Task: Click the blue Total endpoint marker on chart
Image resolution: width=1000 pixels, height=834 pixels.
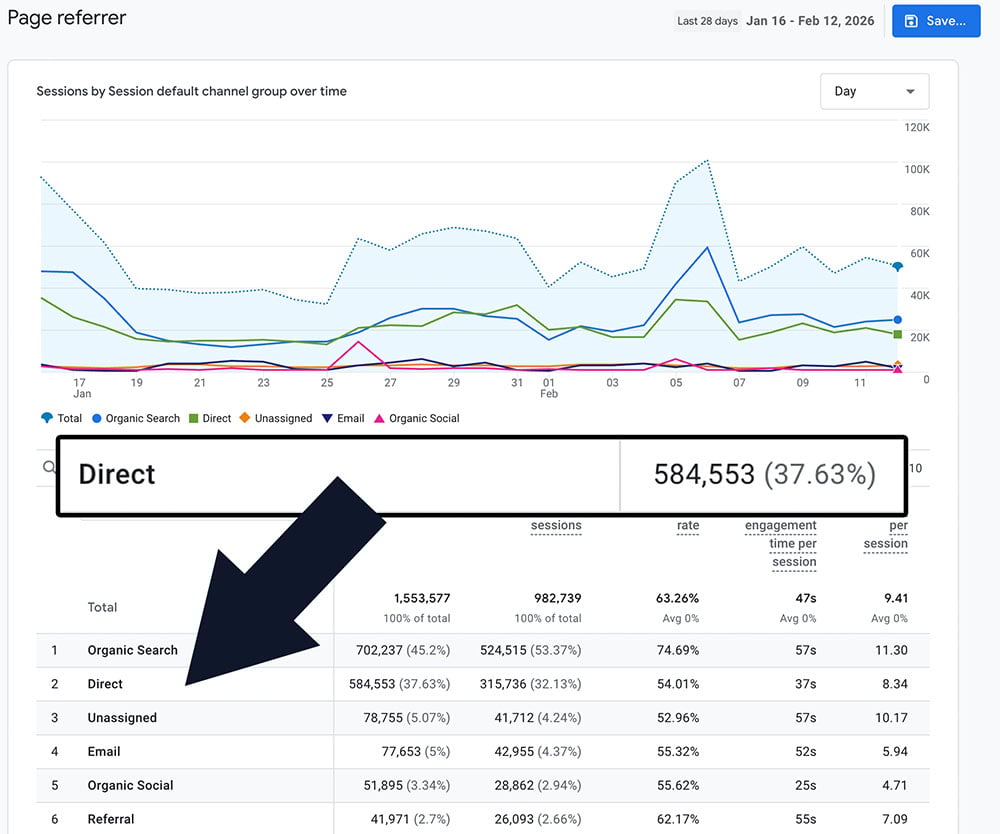Action: [x=898, y=266]
